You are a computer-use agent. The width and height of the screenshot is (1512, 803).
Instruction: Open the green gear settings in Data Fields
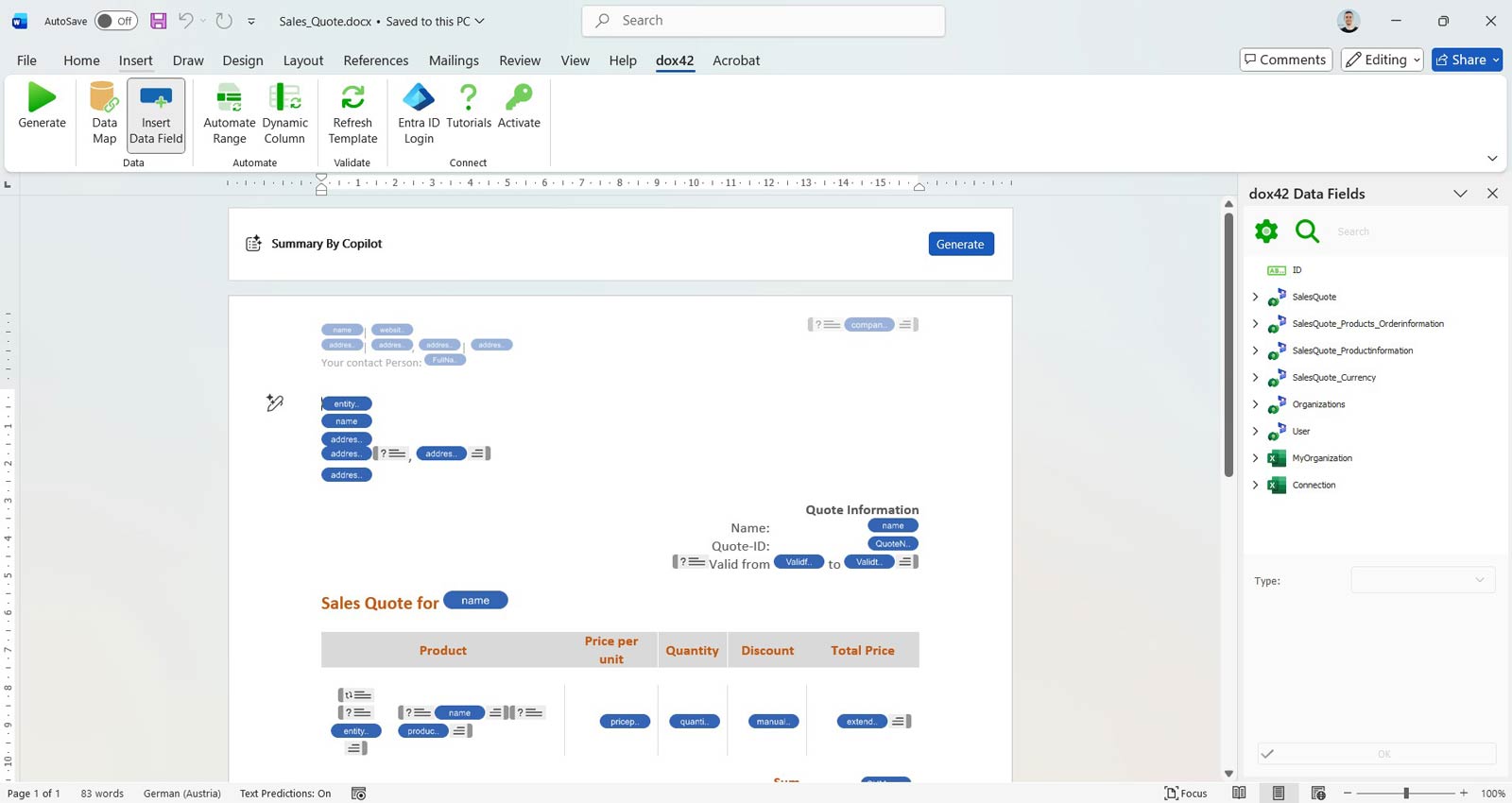point(1266,231)
